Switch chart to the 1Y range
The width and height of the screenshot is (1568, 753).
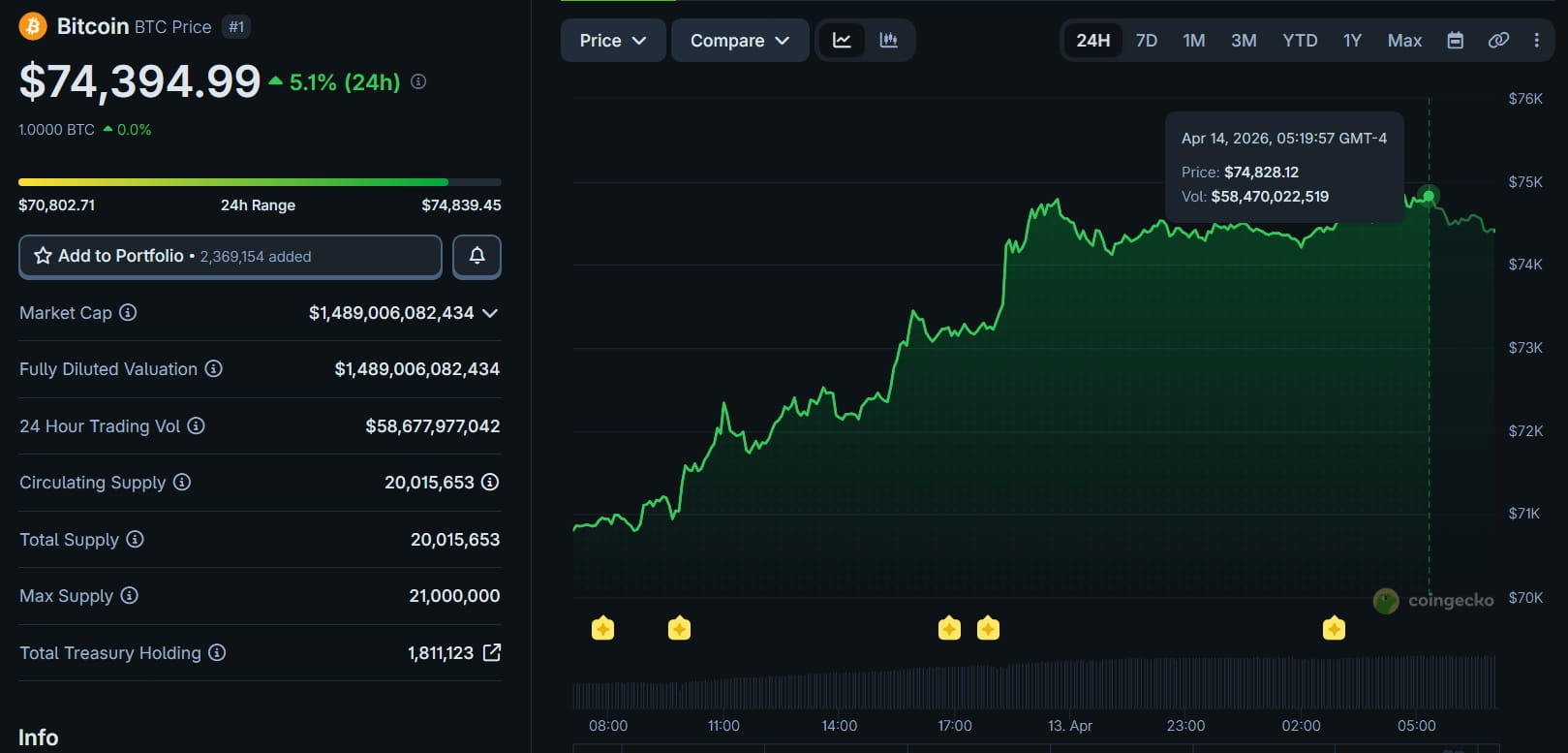[x=1352, y=41]
